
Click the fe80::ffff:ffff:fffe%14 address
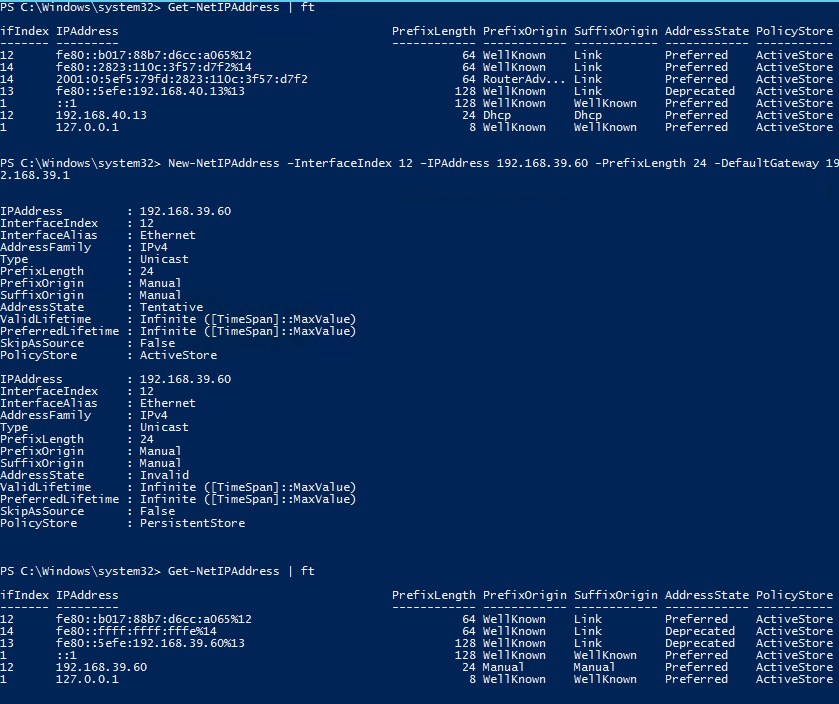(136, 631)
